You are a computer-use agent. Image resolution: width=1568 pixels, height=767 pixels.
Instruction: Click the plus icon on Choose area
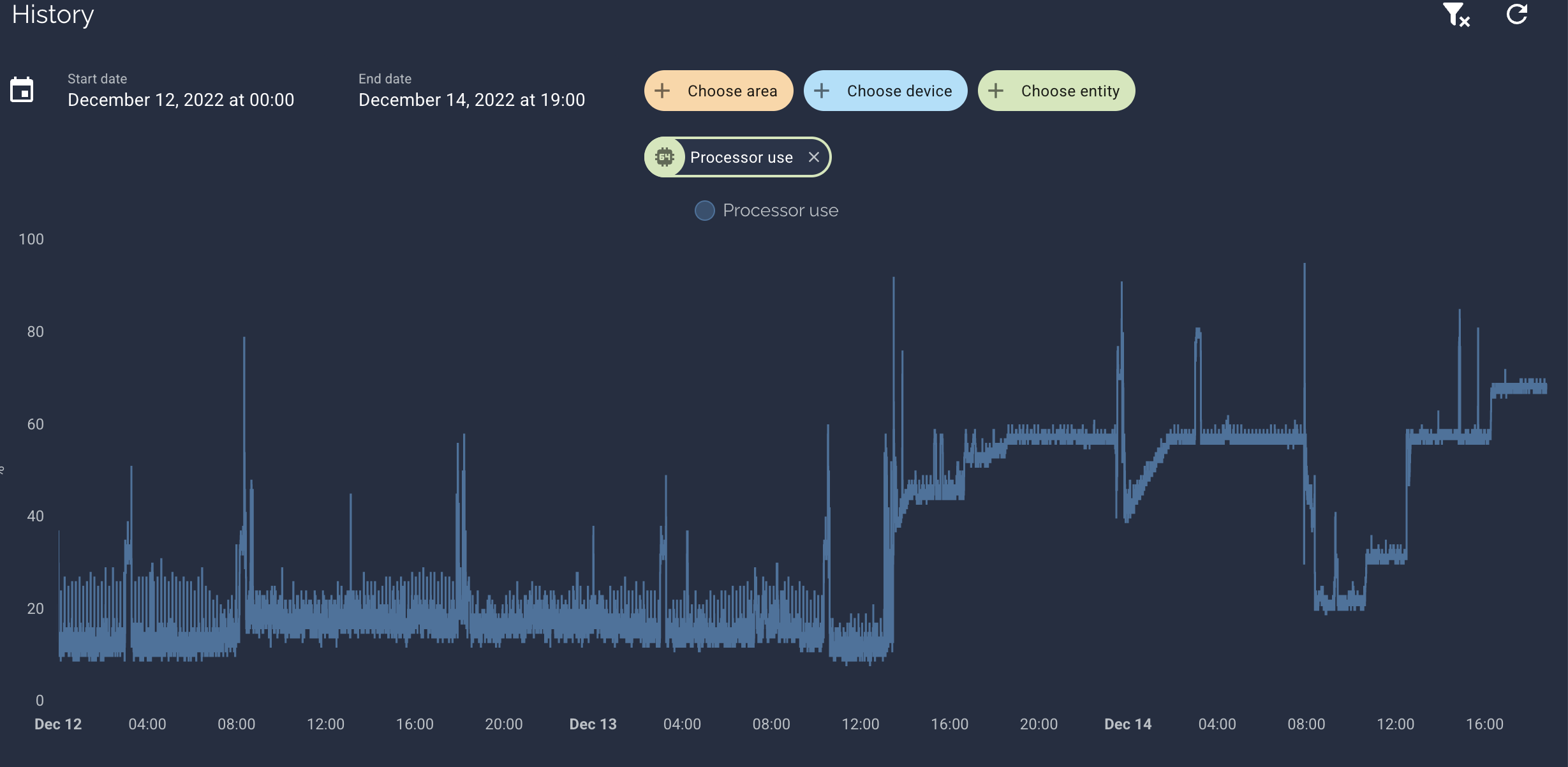[x=663, y=91]
